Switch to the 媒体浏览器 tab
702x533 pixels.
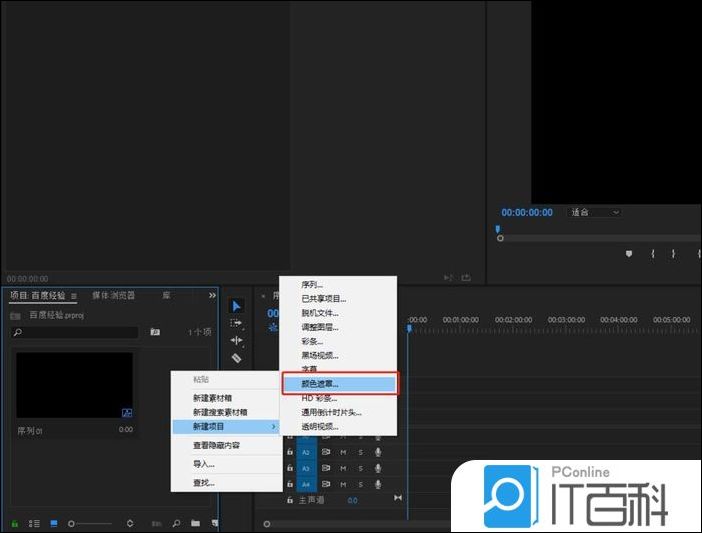pos(114,296)
